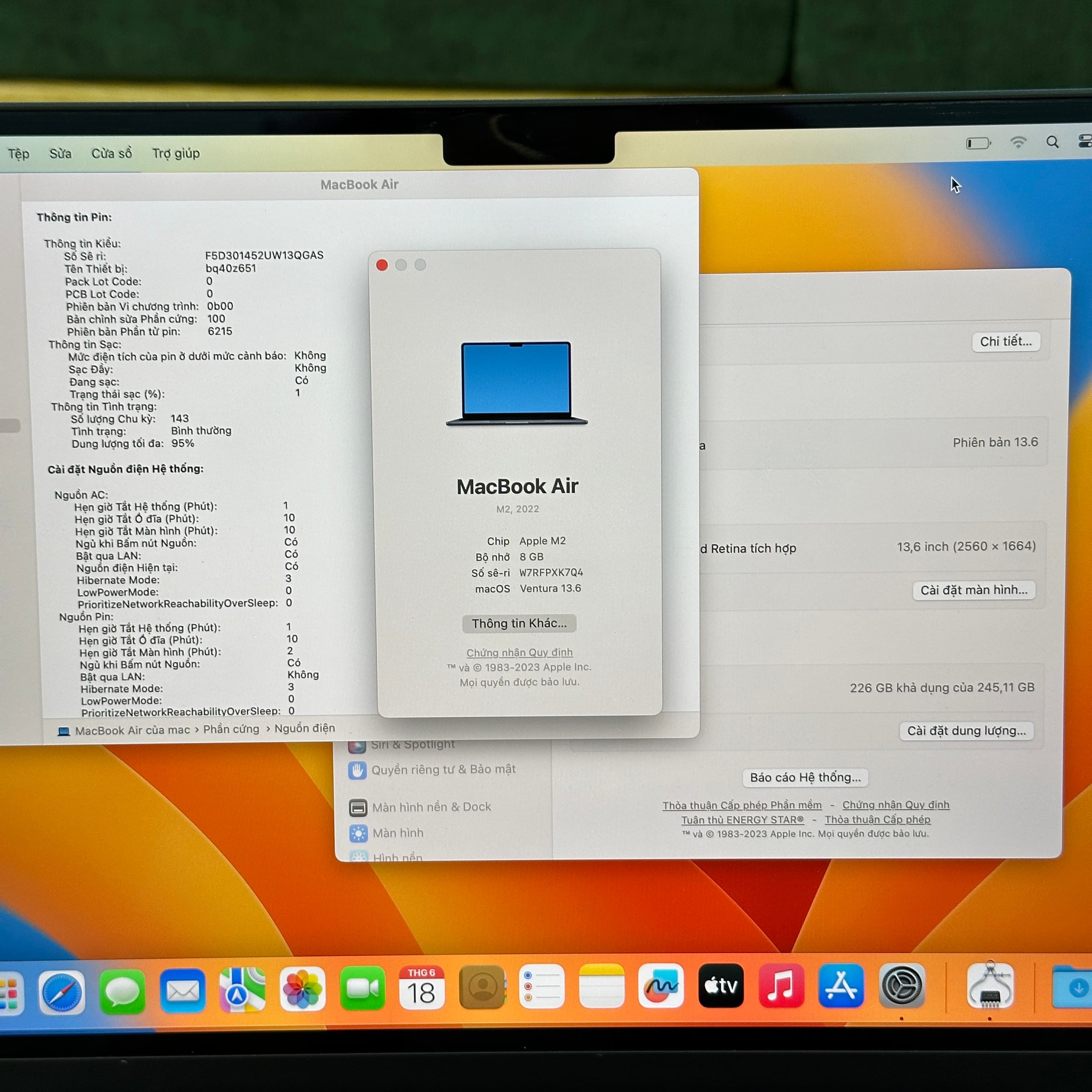
Task: Click Thông tin Khác button
Action: click(x=519, y=623)
